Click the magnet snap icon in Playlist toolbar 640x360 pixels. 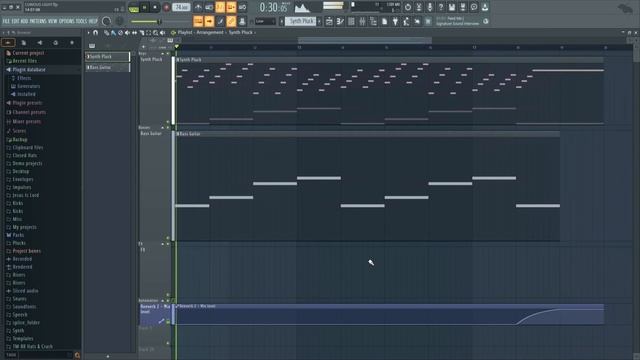pos(96,33)
